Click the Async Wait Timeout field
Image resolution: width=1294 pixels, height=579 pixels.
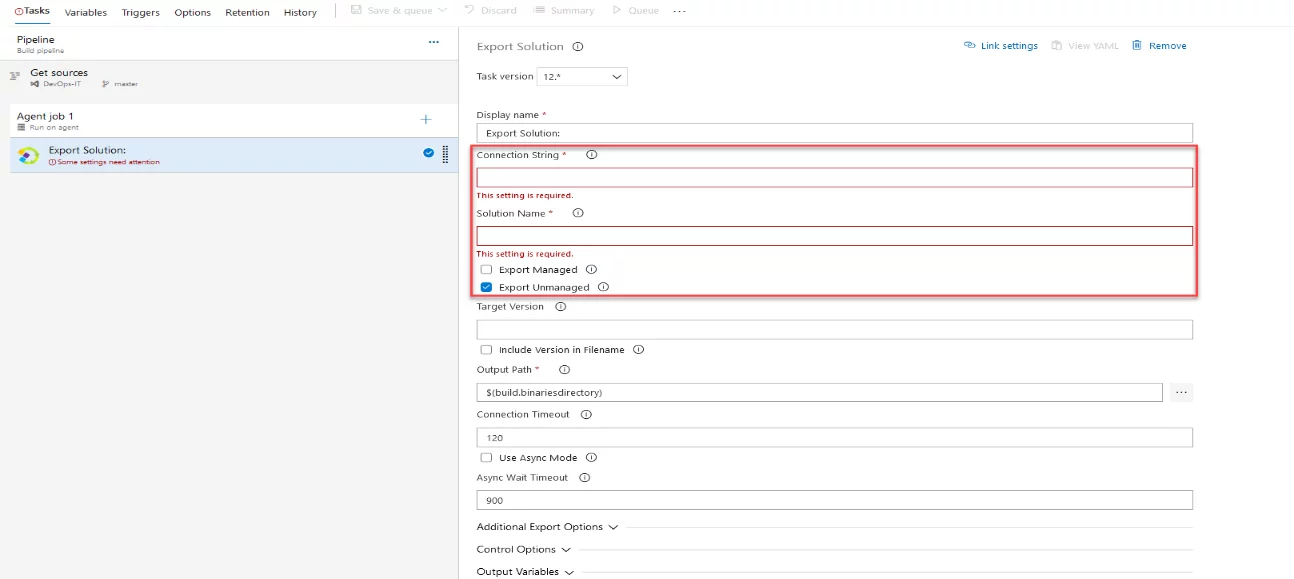point(834,500)
